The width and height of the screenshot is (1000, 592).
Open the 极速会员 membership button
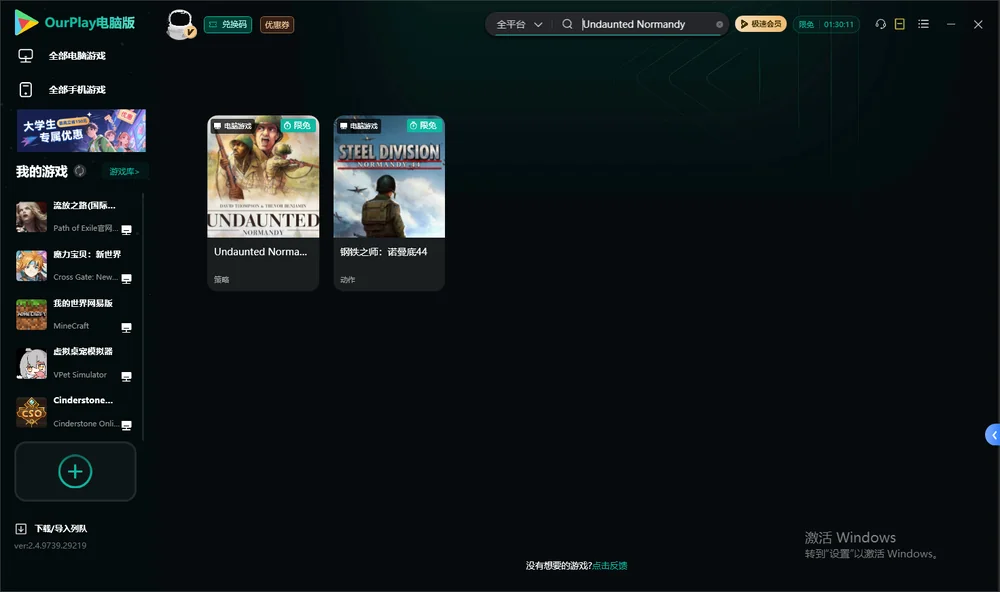760,24
